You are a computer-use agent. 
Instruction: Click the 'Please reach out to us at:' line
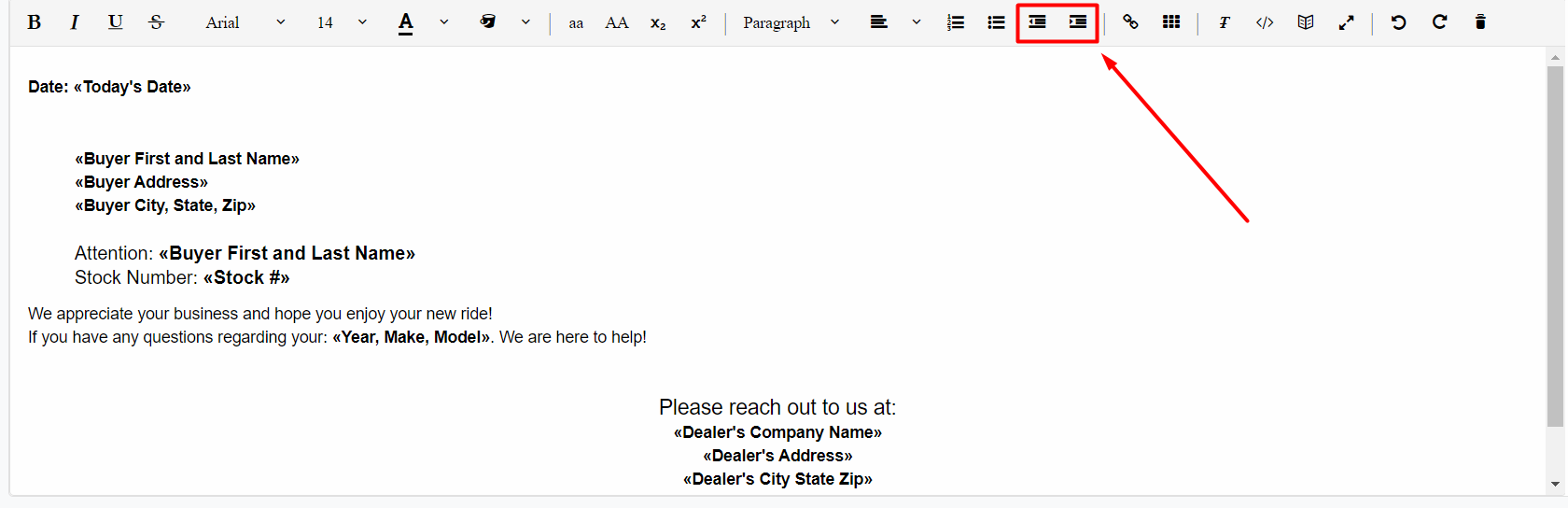click(777, 407)
